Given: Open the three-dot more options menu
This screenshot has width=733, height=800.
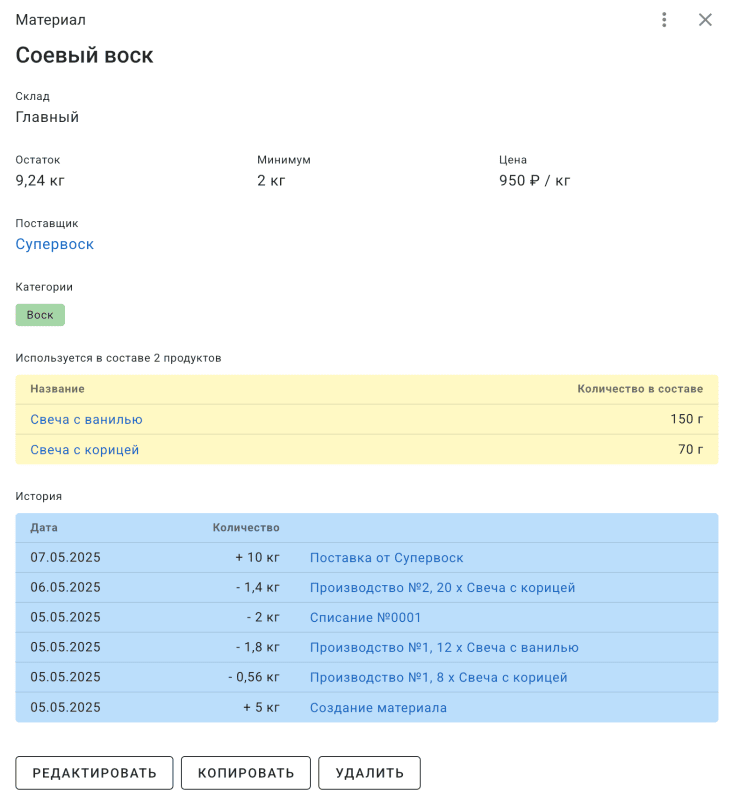Looking at the screenshot, I should coord(664,20).
